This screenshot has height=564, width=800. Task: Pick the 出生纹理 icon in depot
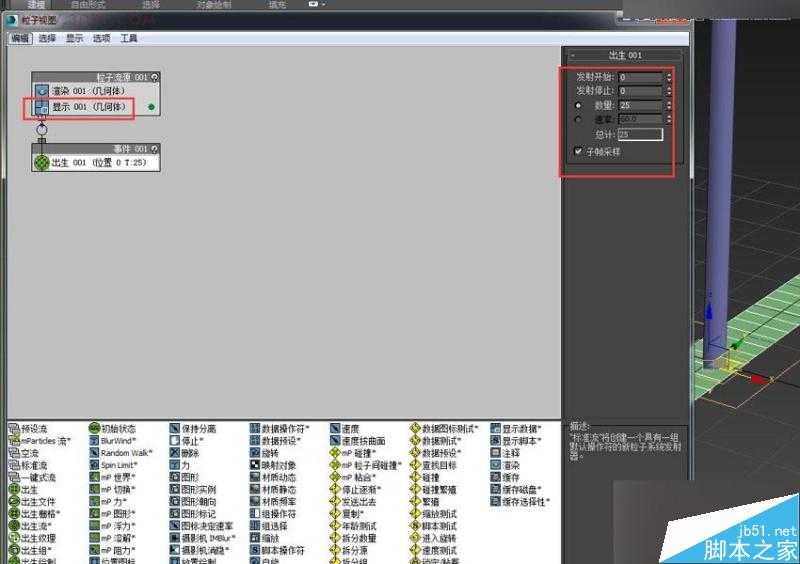pyautogui.click(x=14, y=538)
